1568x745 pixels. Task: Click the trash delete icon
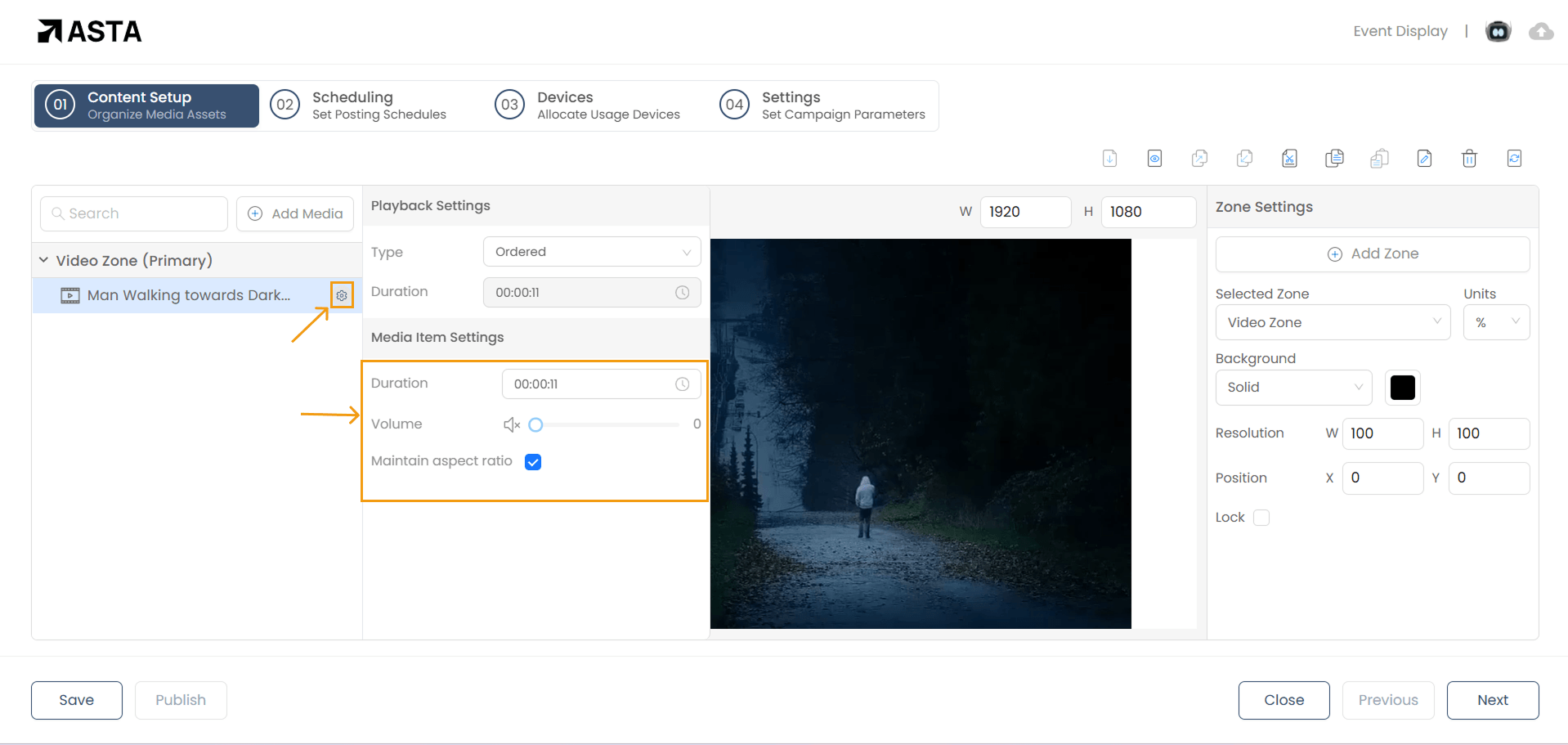pyautogui.click(x=1469, y=159)
